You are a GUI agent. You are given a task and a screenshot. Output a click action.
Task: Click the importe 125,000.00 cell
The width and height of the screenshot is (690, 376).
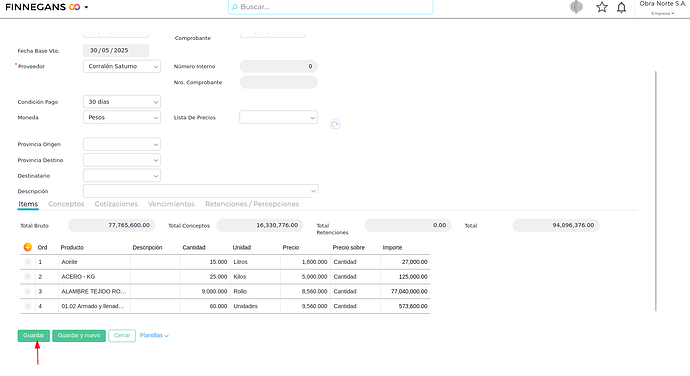tap(405, 276)
